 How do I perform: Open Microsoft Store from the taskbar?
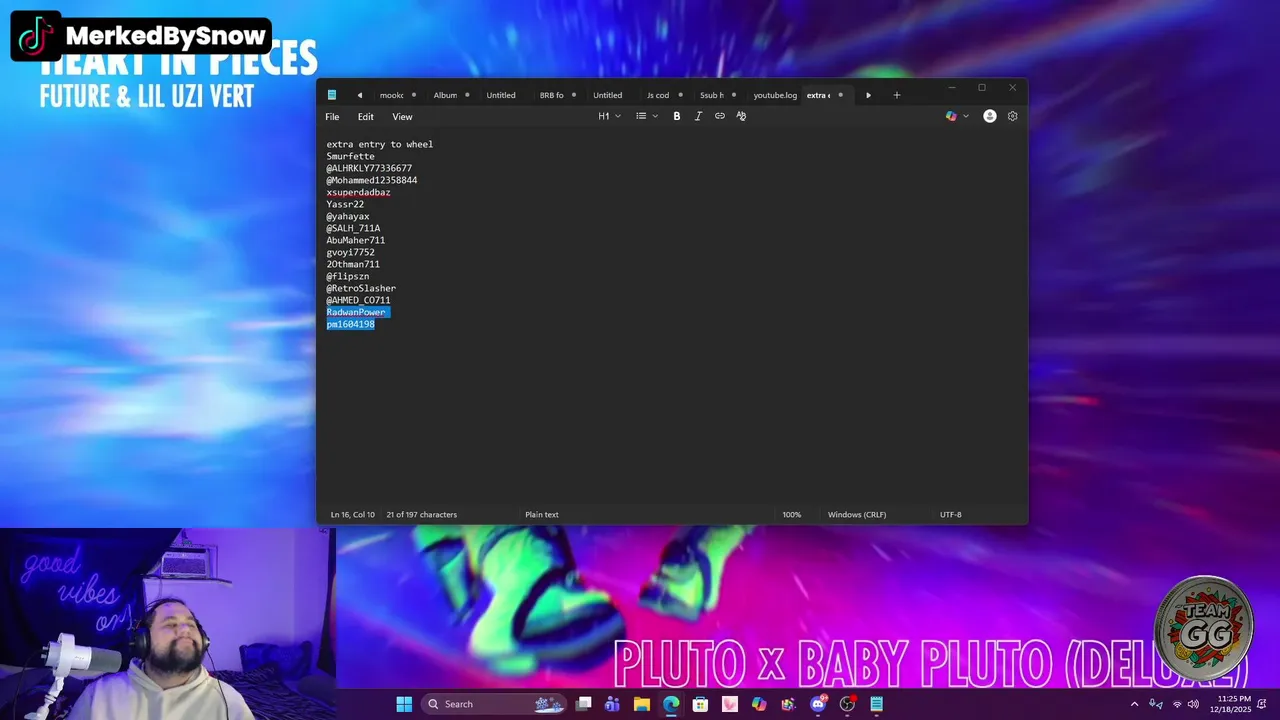point(700,704)
